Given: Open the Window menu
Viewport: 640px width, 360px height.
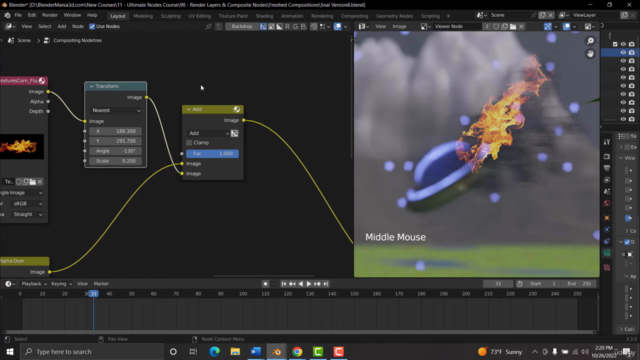Looking at the screenshot, I should tap(72, 15).
